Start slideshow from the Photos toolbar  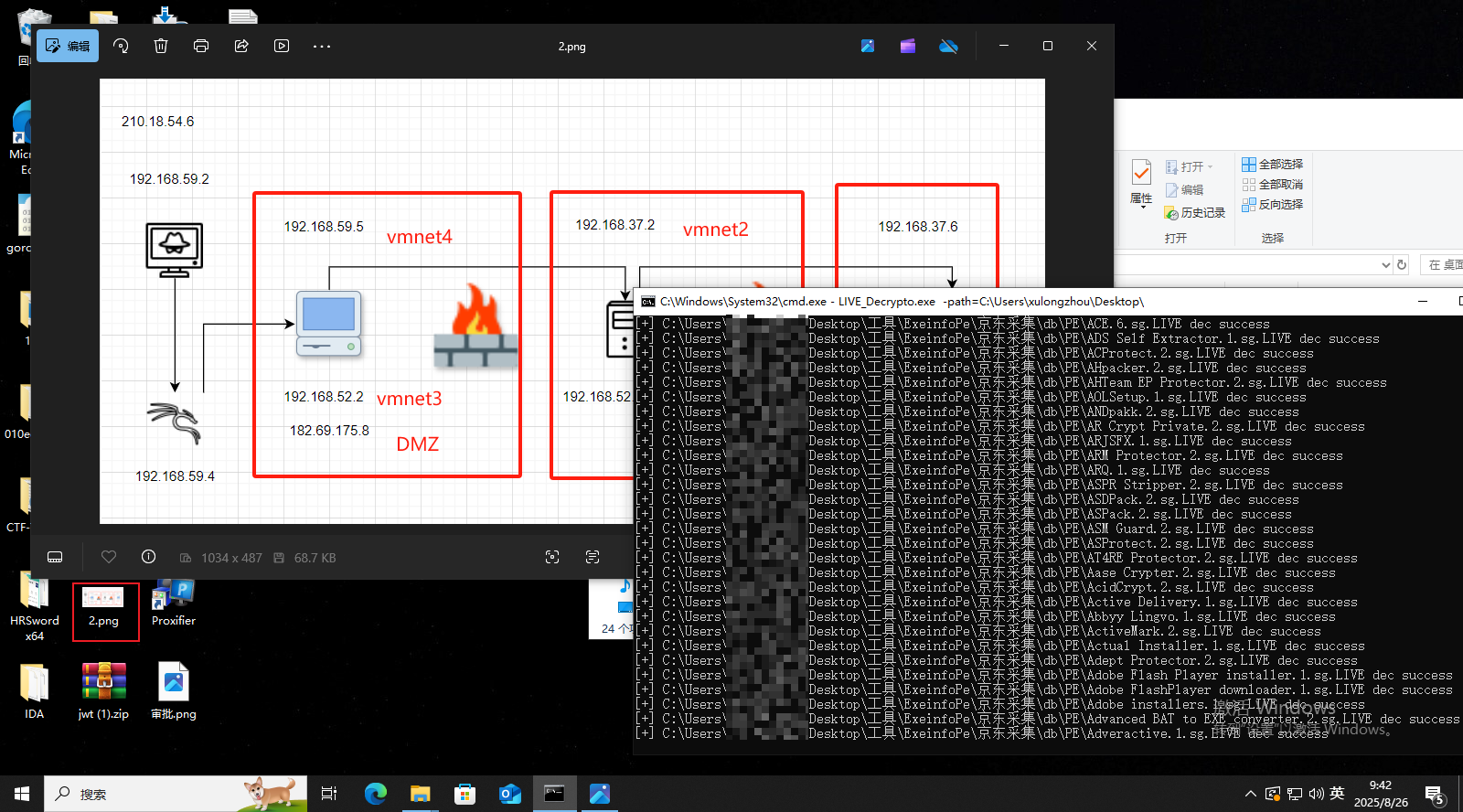282,46
